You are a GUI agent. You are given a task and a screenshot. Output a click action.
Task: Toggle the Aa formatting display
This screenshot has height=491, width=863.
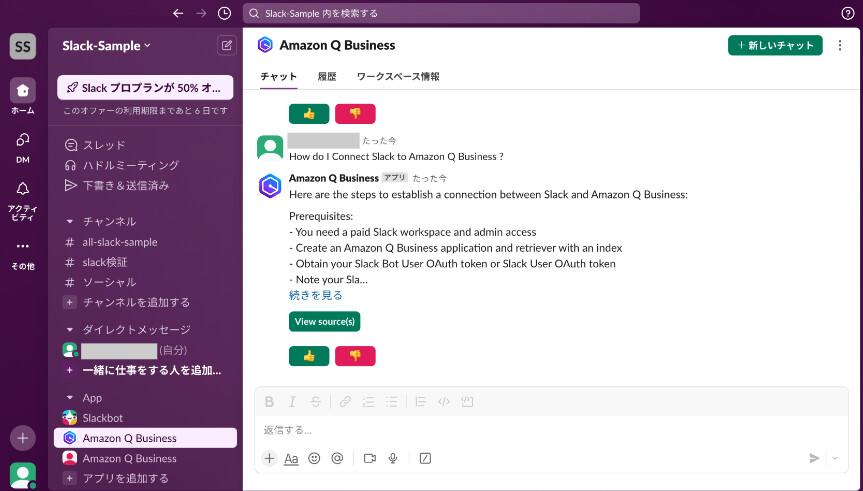[291, 459]
